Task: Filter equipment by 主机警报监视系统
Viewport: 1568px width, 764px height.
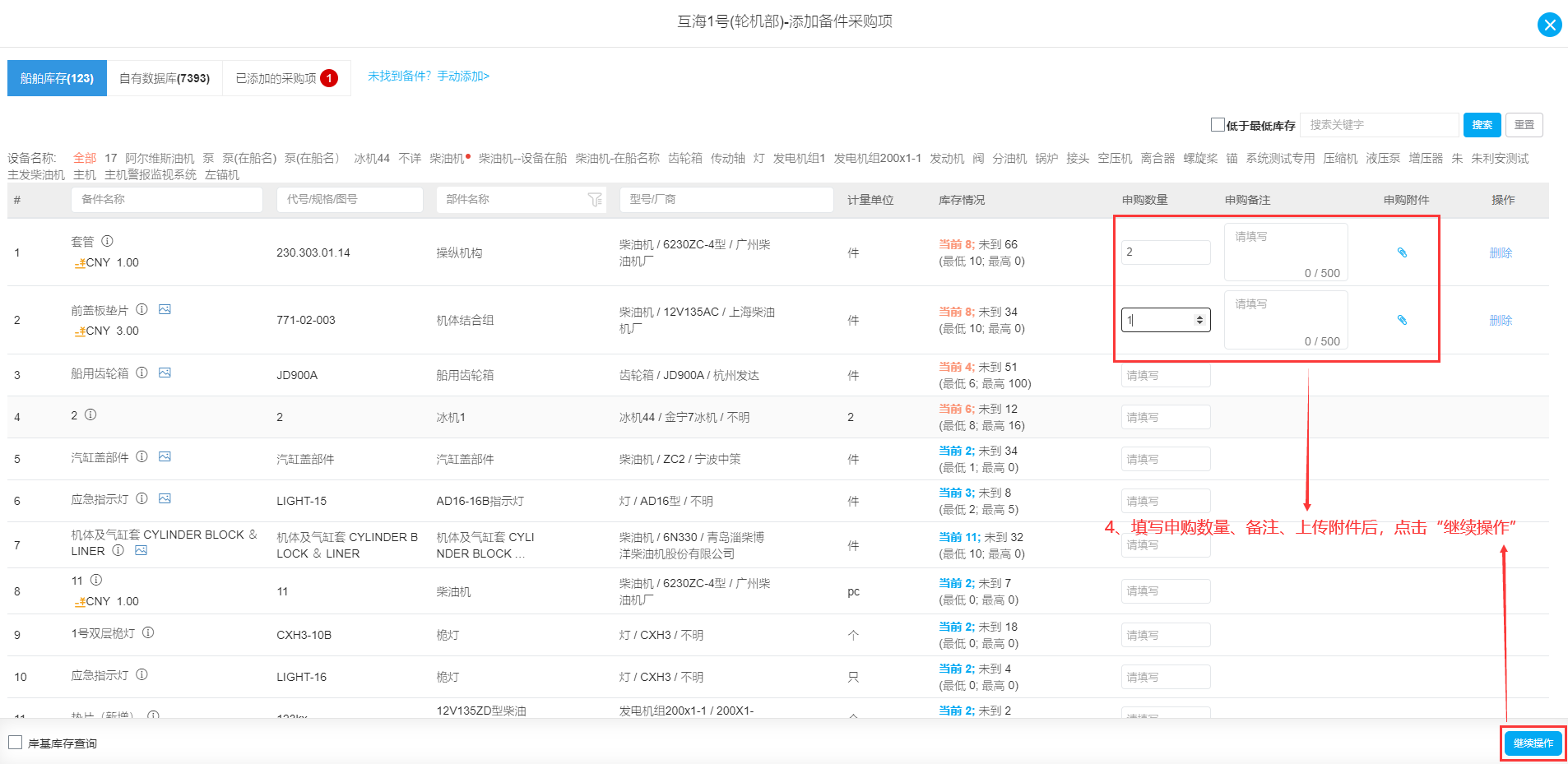Action: coord(151,174)
